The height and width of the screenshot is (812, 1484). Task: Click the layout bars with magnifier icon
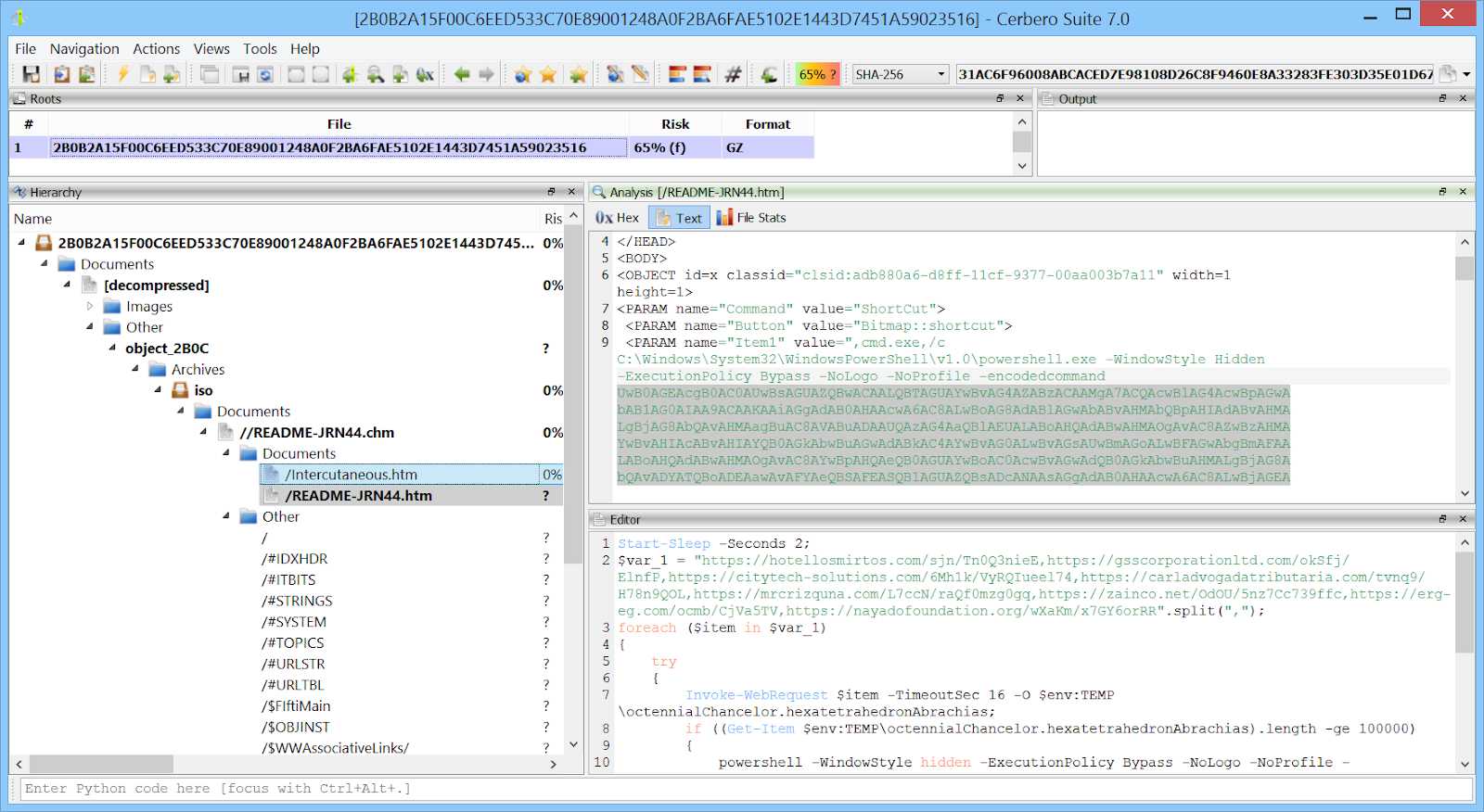[x=702, y=74]
